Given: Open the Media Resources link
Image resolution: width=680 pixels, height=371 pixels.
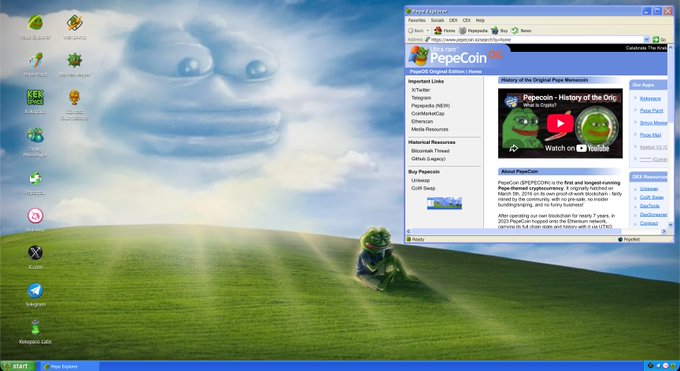Looking at the screenshot, I should click(x=430, y=129).
